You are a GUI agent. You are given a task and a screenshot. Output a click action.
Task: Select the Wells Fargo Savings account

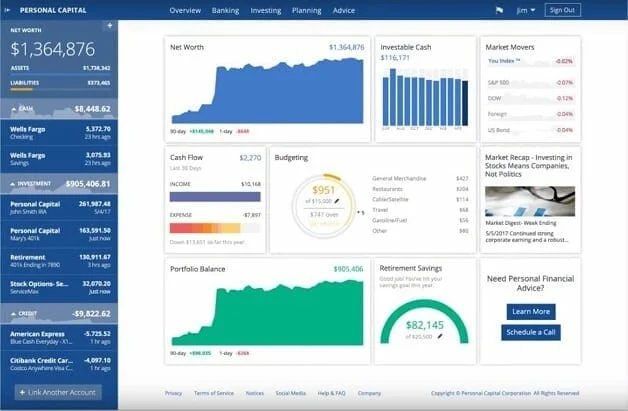[x=59, y=159]
